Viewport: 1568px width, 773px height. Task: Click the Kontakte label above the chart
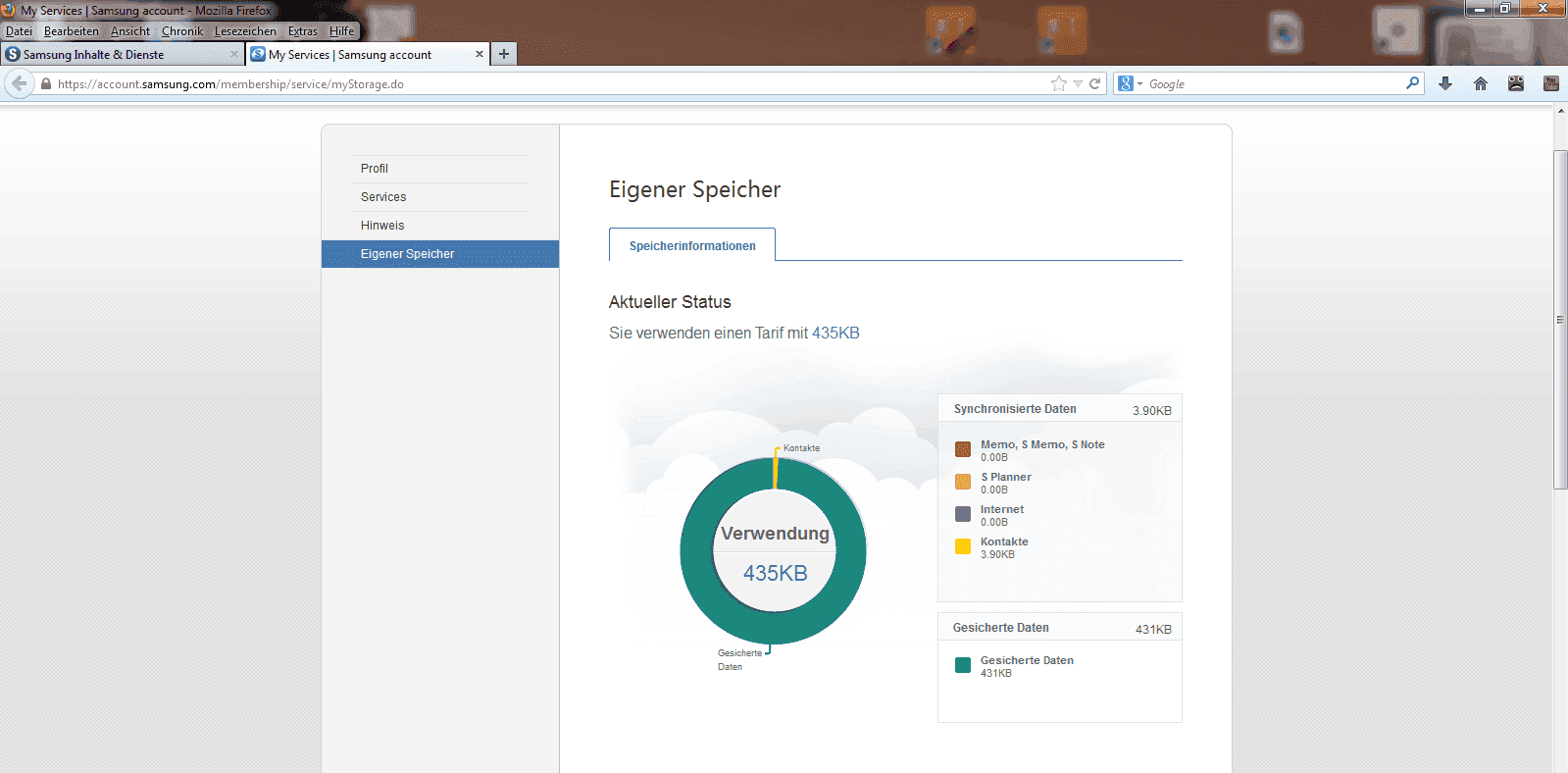(x=801, y=448)
